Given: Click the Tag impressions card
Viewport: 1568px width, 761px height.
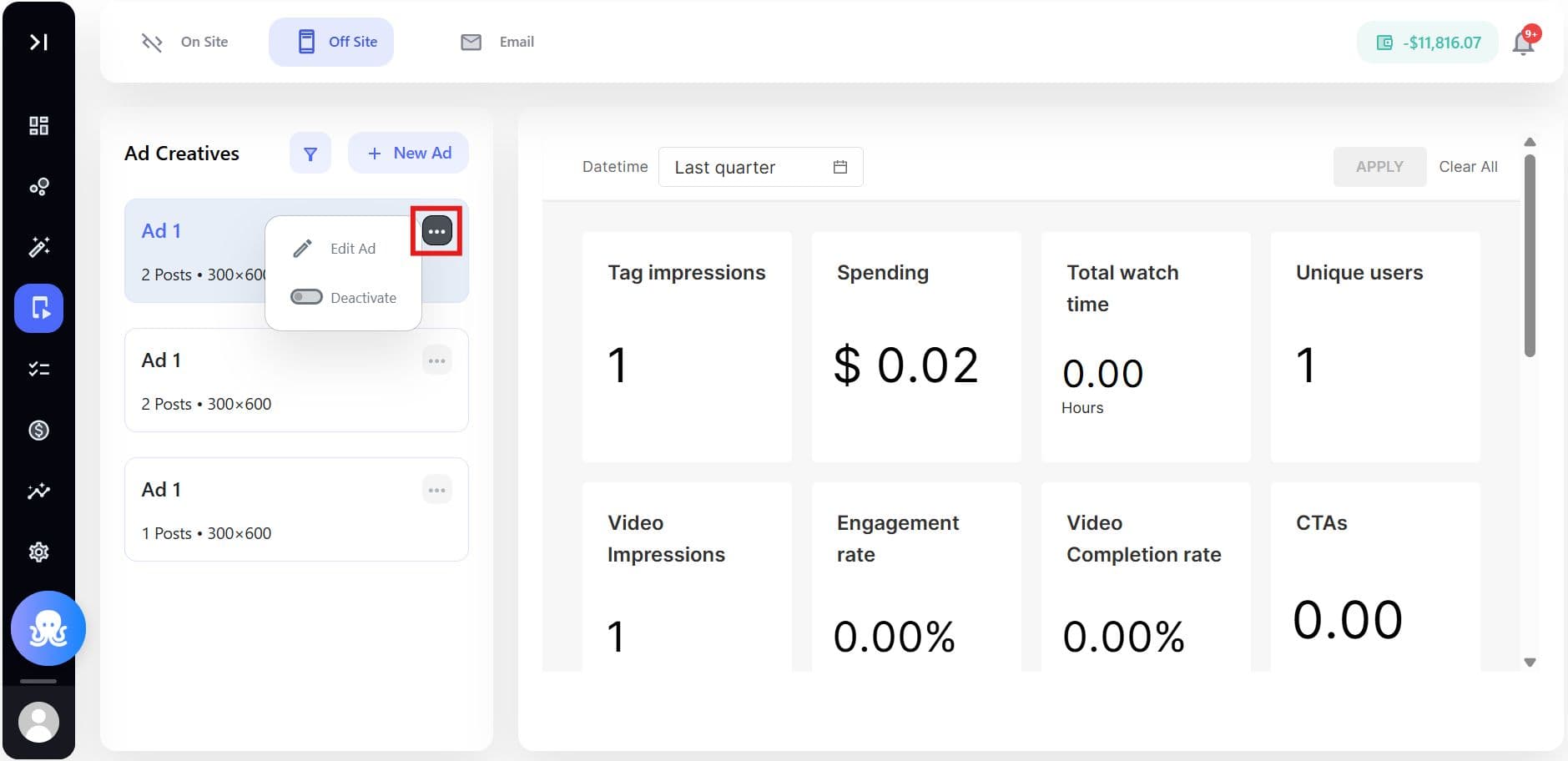Looking at the screenshot, I should click(x=687, y=347).
